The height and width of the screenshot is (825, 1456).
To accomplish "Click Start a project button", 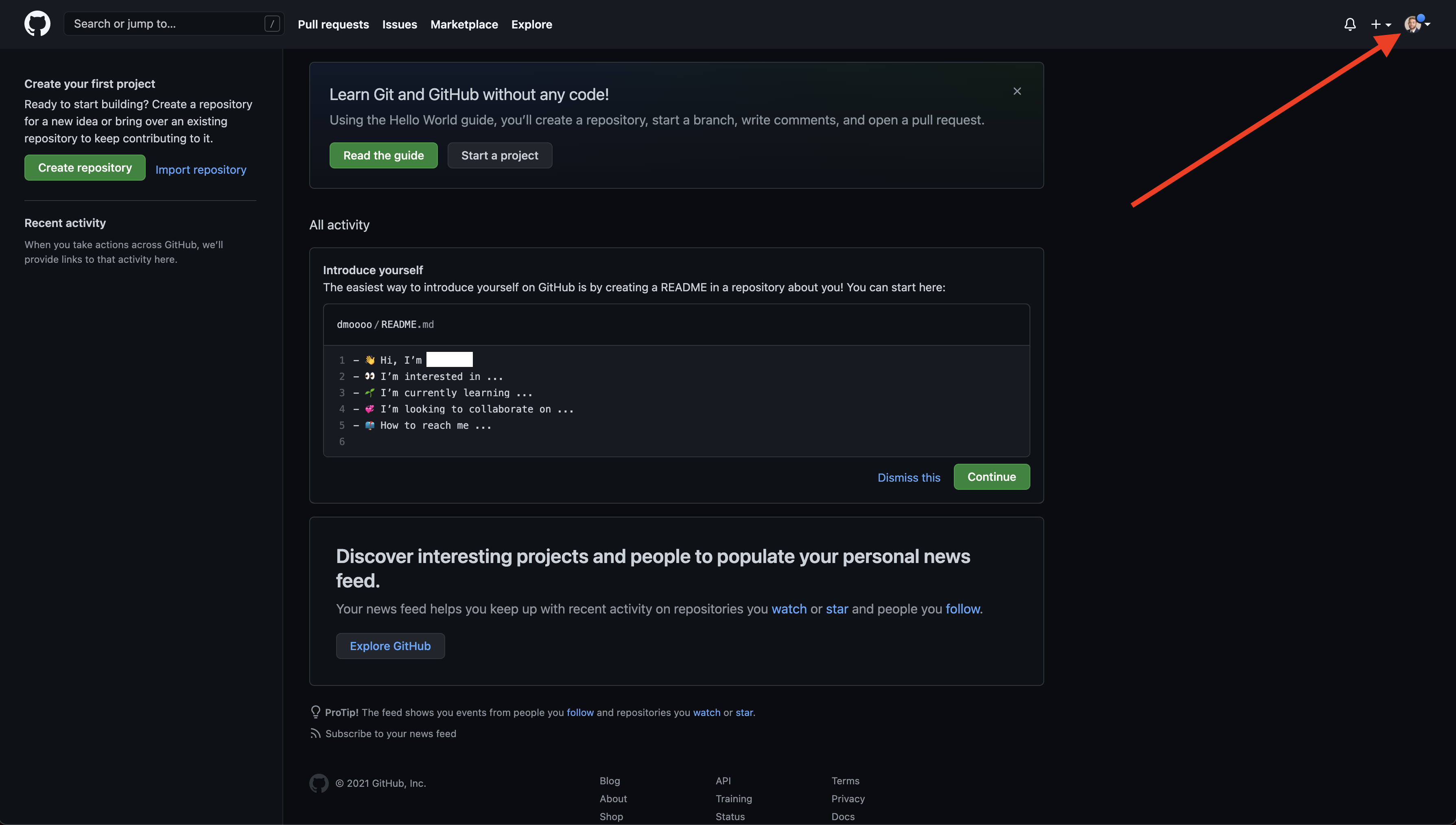I will [500, 155].
